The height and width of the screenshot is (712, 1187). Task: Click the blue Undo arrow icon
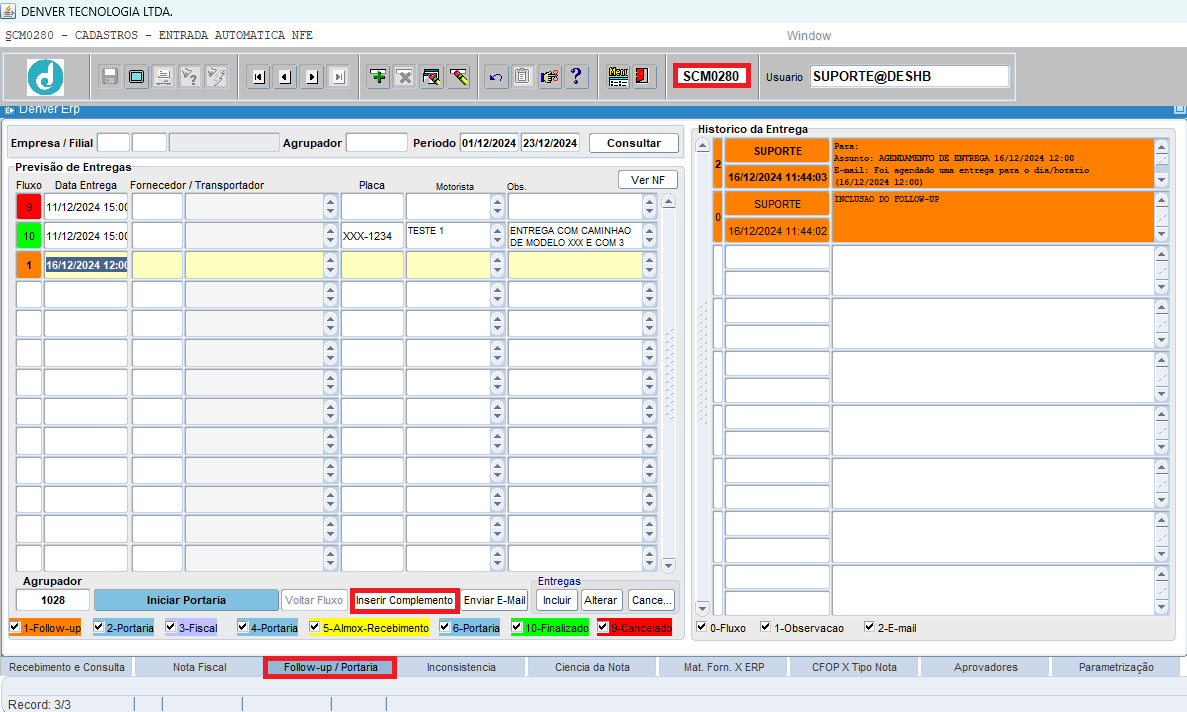pyautogui.click(x=496, y=76)
